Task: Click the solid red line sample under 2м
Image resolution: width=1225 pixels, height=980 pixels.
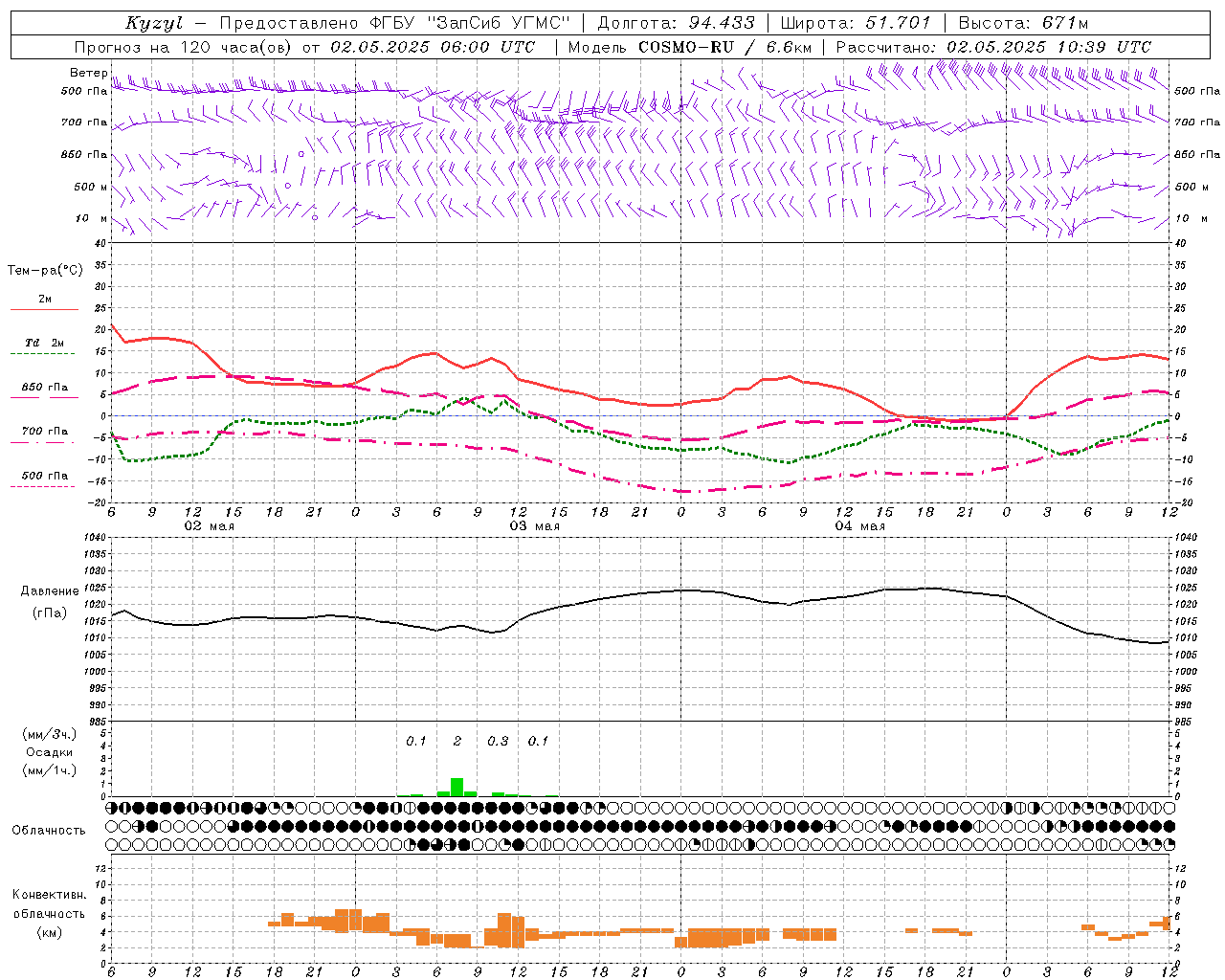Action: point(44,310)
